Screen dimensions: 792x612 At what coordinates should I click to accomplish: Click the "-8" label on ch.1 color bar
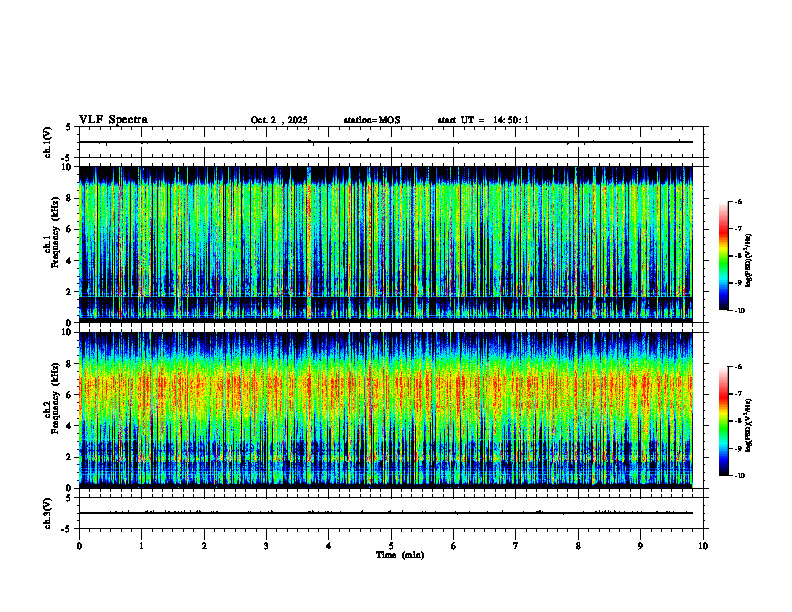tap(738, 256)
